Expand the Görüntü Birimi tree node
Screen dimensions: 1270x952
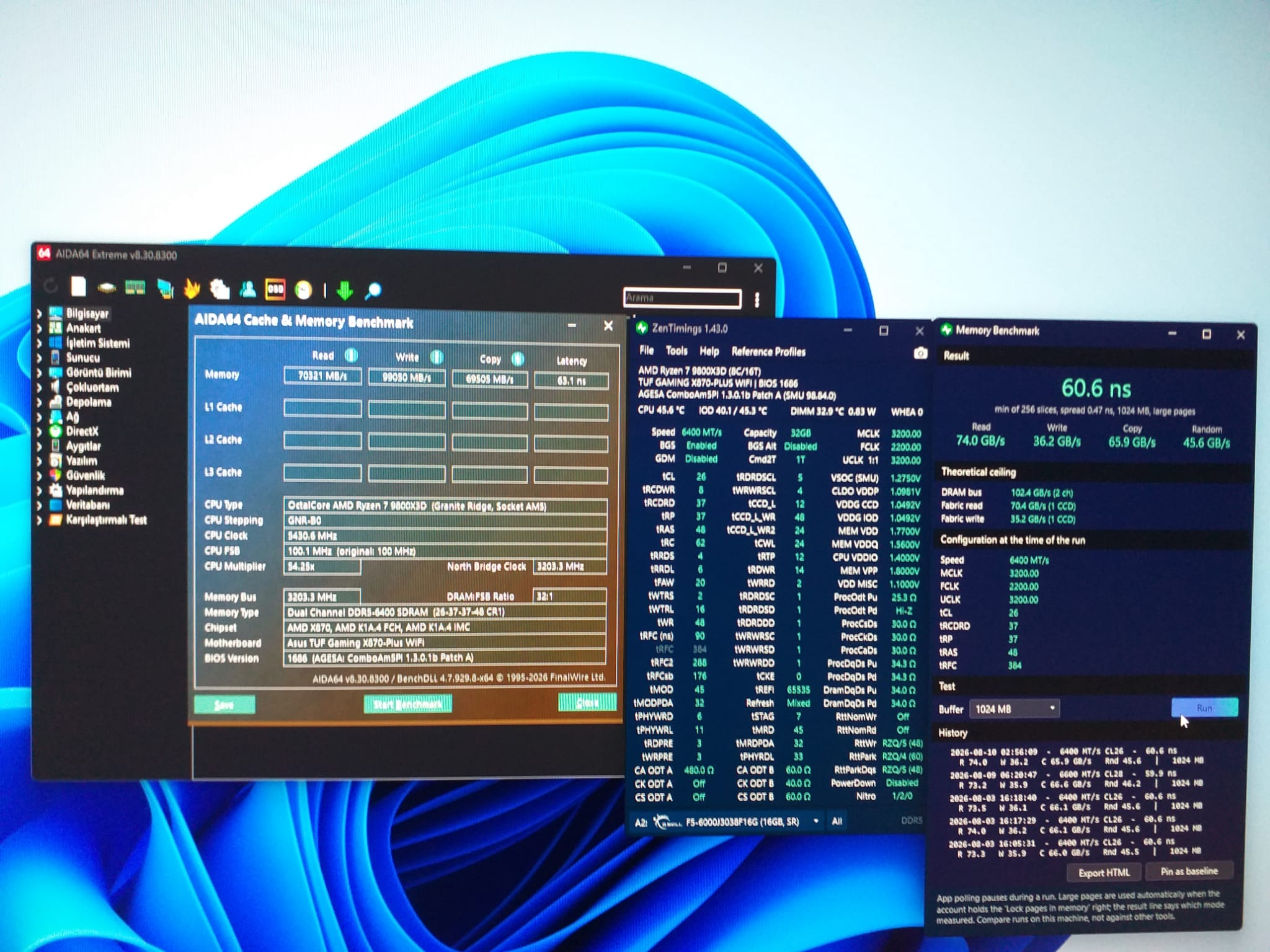40,372
